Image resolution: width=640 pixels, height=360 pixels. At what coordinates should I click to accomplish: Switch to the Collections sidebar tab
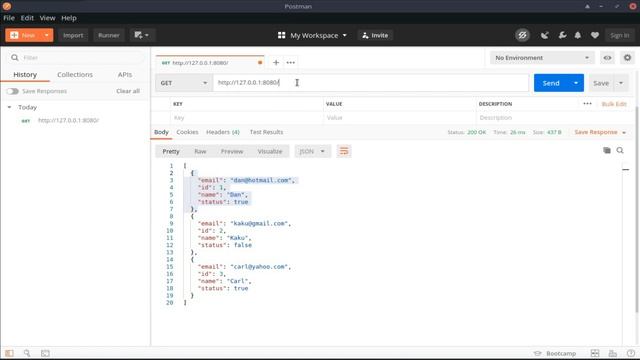coord(75,75)
